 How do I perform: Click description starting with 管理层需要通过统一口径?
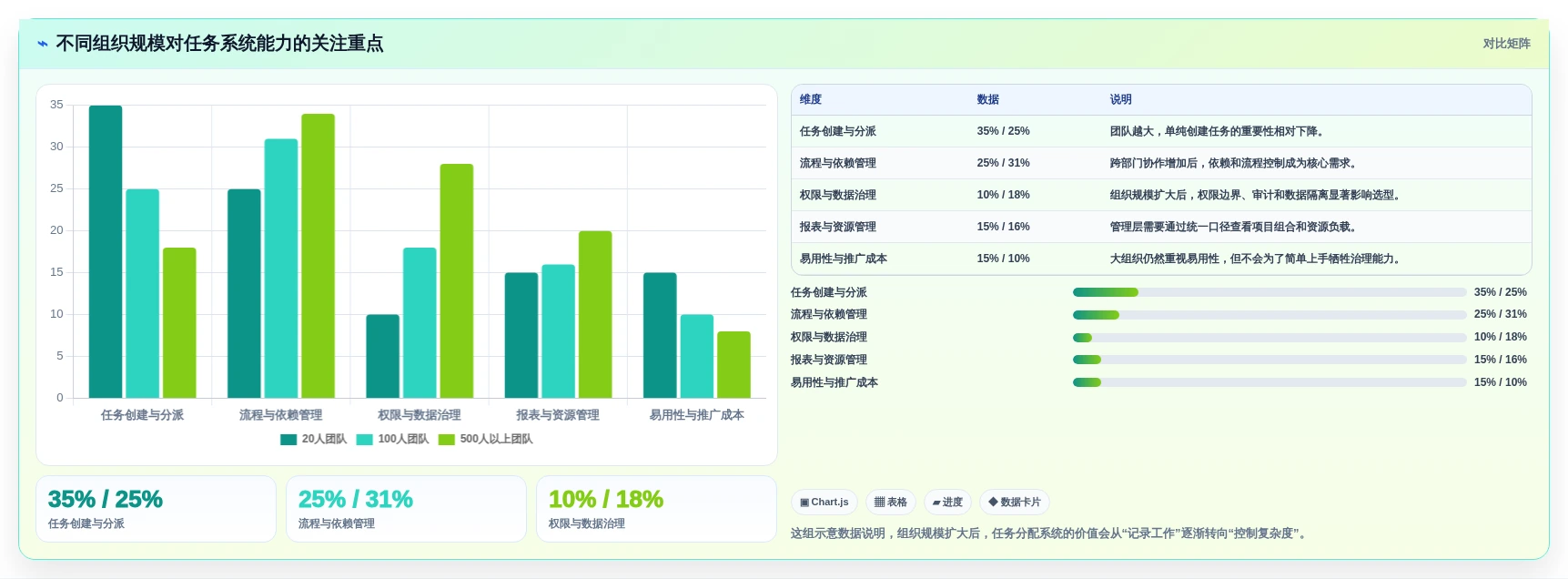pyautogui.click(x=1236, y=227)
